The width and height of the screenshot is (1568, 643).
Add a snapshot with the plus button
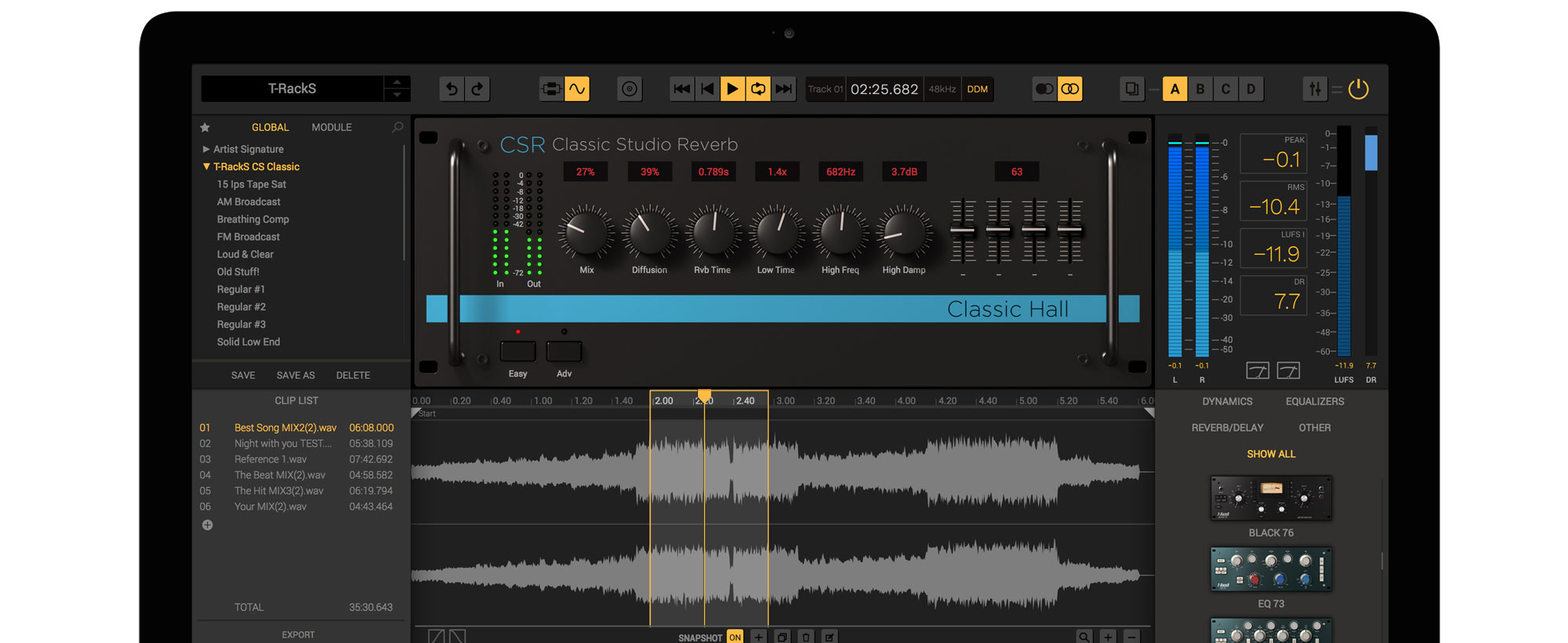pos(758,637)
